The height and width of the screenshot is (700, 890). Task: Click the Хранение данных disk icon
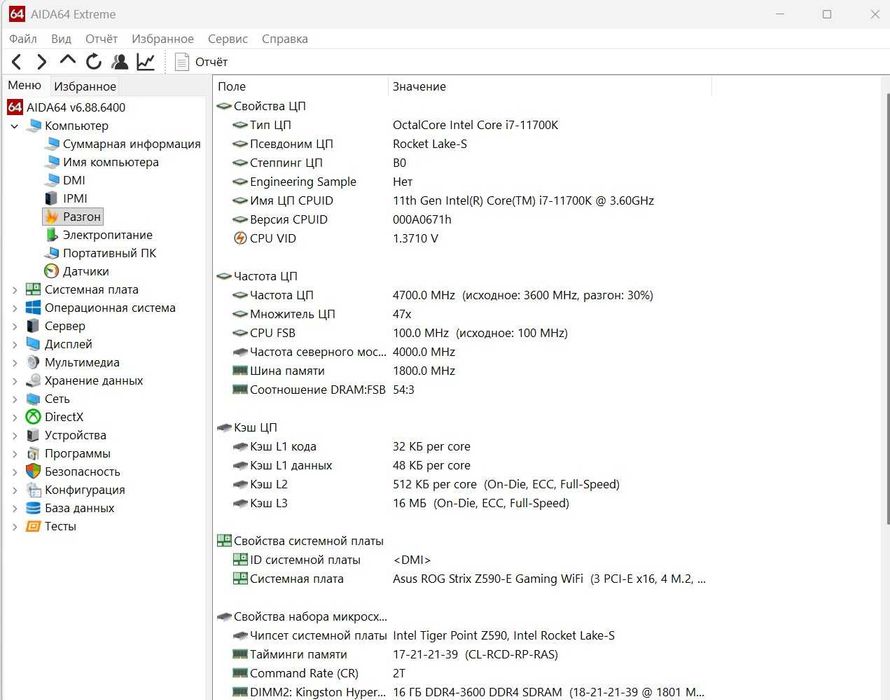(x=33, y=380)
